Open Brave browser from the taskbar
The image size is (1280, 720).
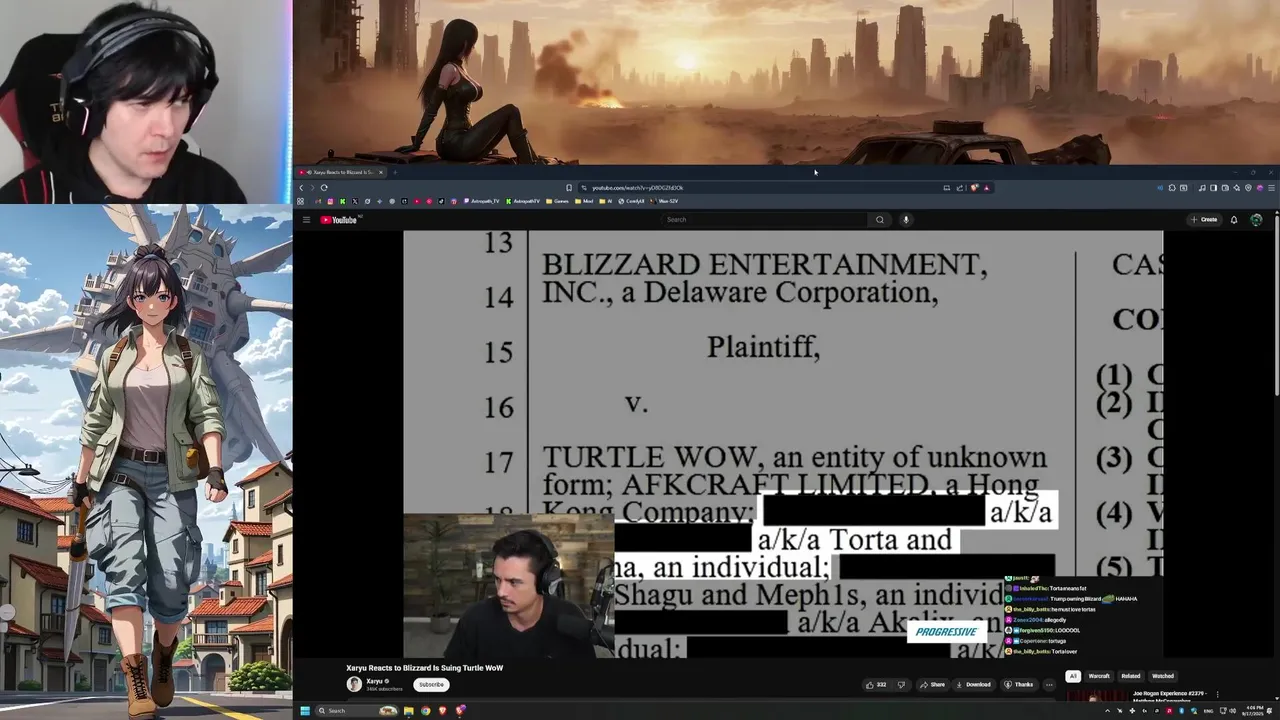click(x=443, y=711)
